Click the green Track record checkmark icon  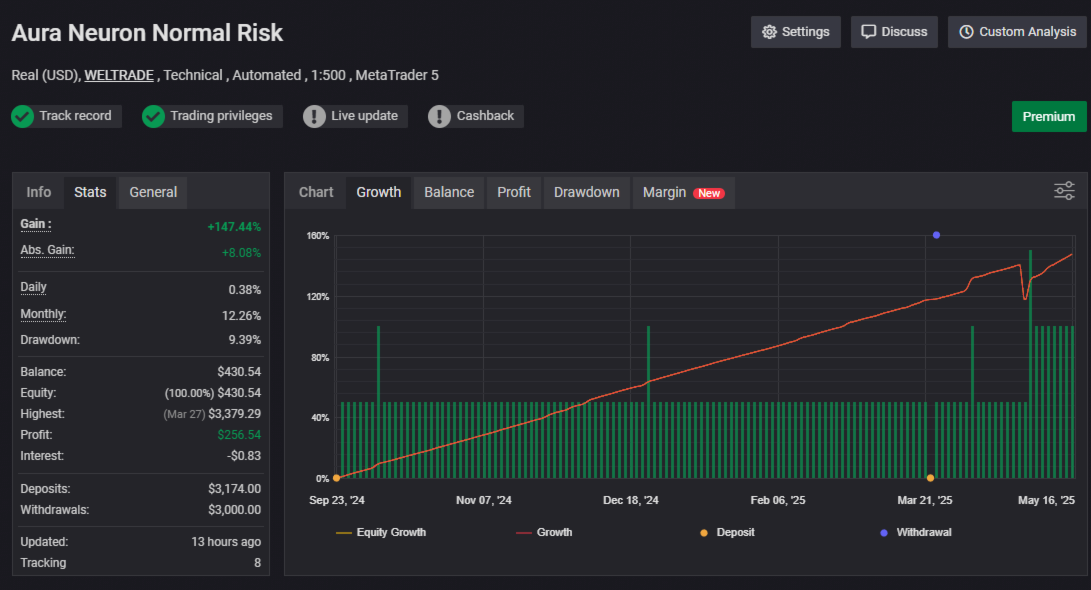pyautogui.click(x=22, y=116)
